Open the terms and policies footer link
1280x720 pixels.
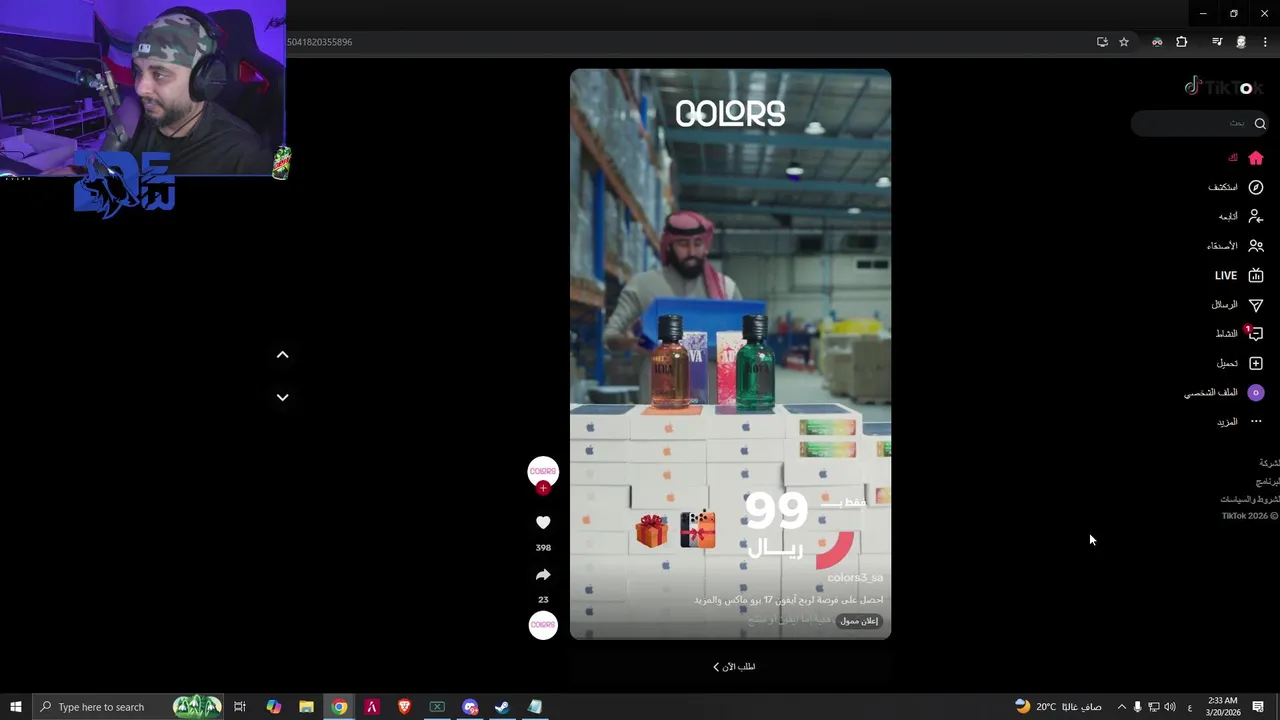point(1250,499)
